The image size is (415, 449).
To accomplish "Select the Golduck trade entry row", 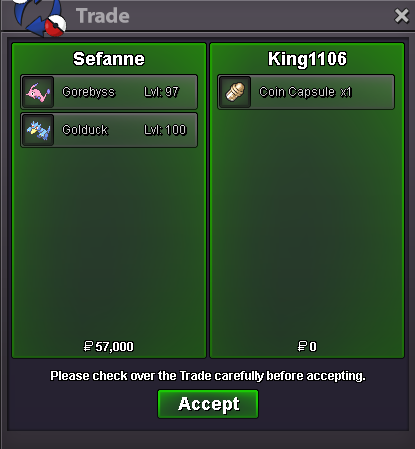I will pyautogui.click(x=109, y=130).
